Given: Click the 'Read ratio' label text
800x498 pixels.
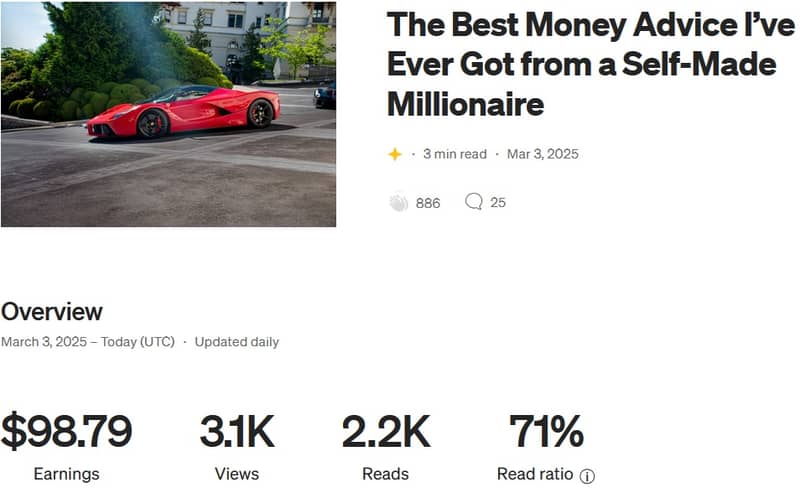Looking at the screenshot, I should pos(536,474).
